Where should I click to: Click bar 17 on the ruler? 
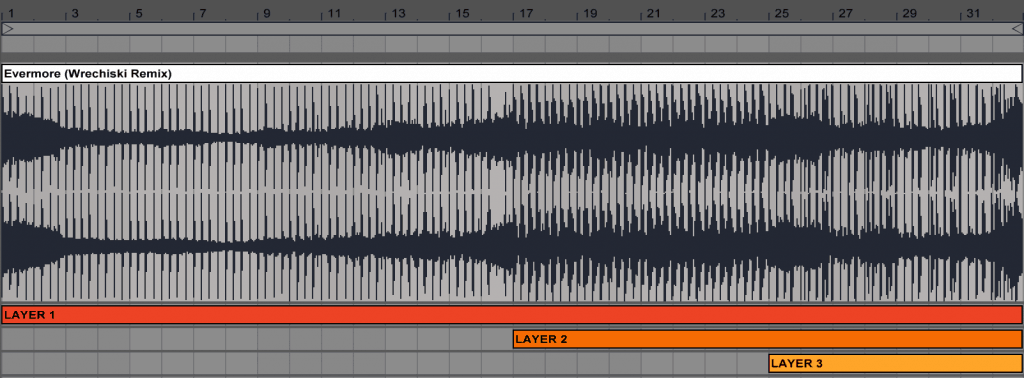point(526,13)
